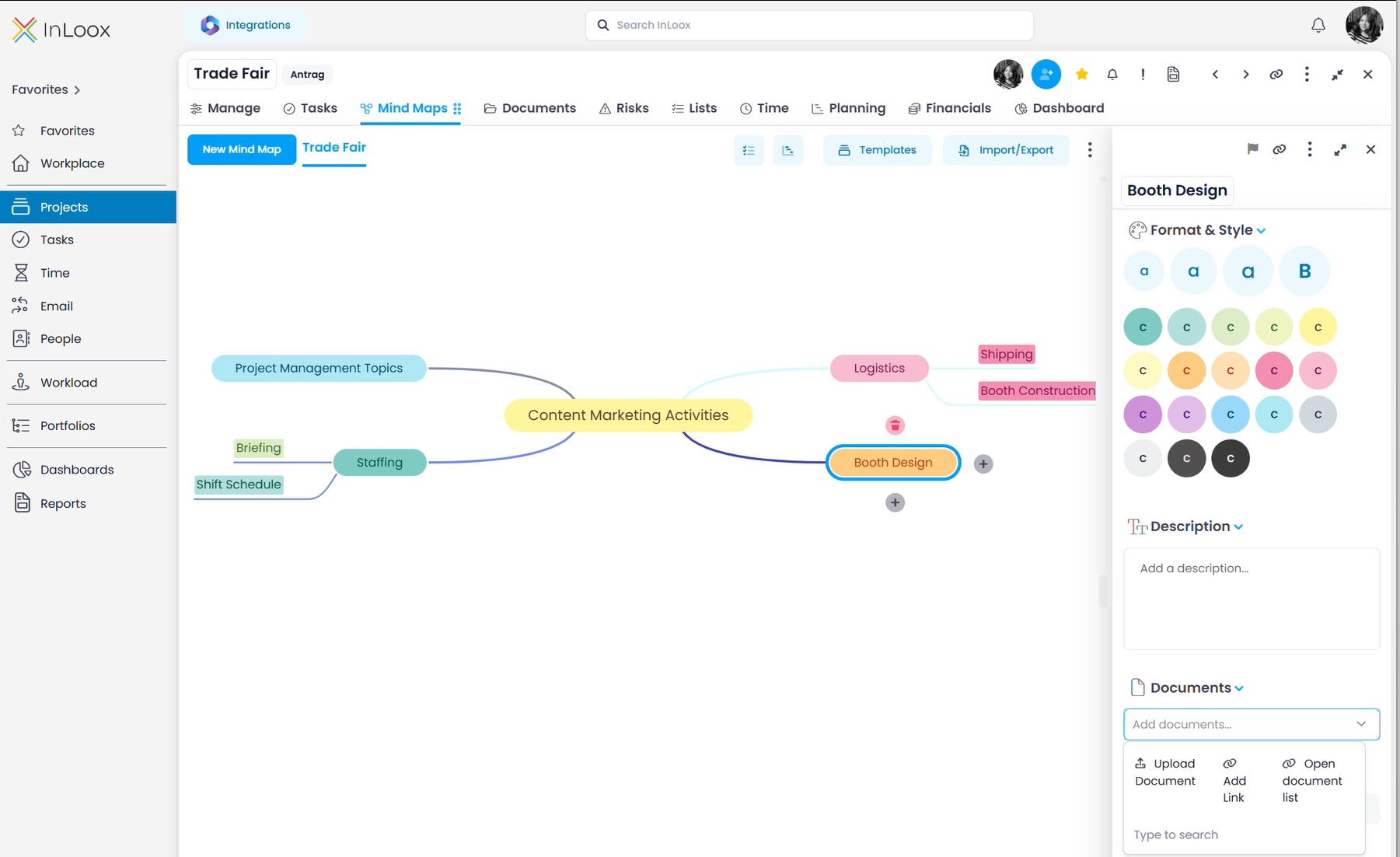Switch to the Tasks tab
This screenshot has width=1400, height=857.
310,108
